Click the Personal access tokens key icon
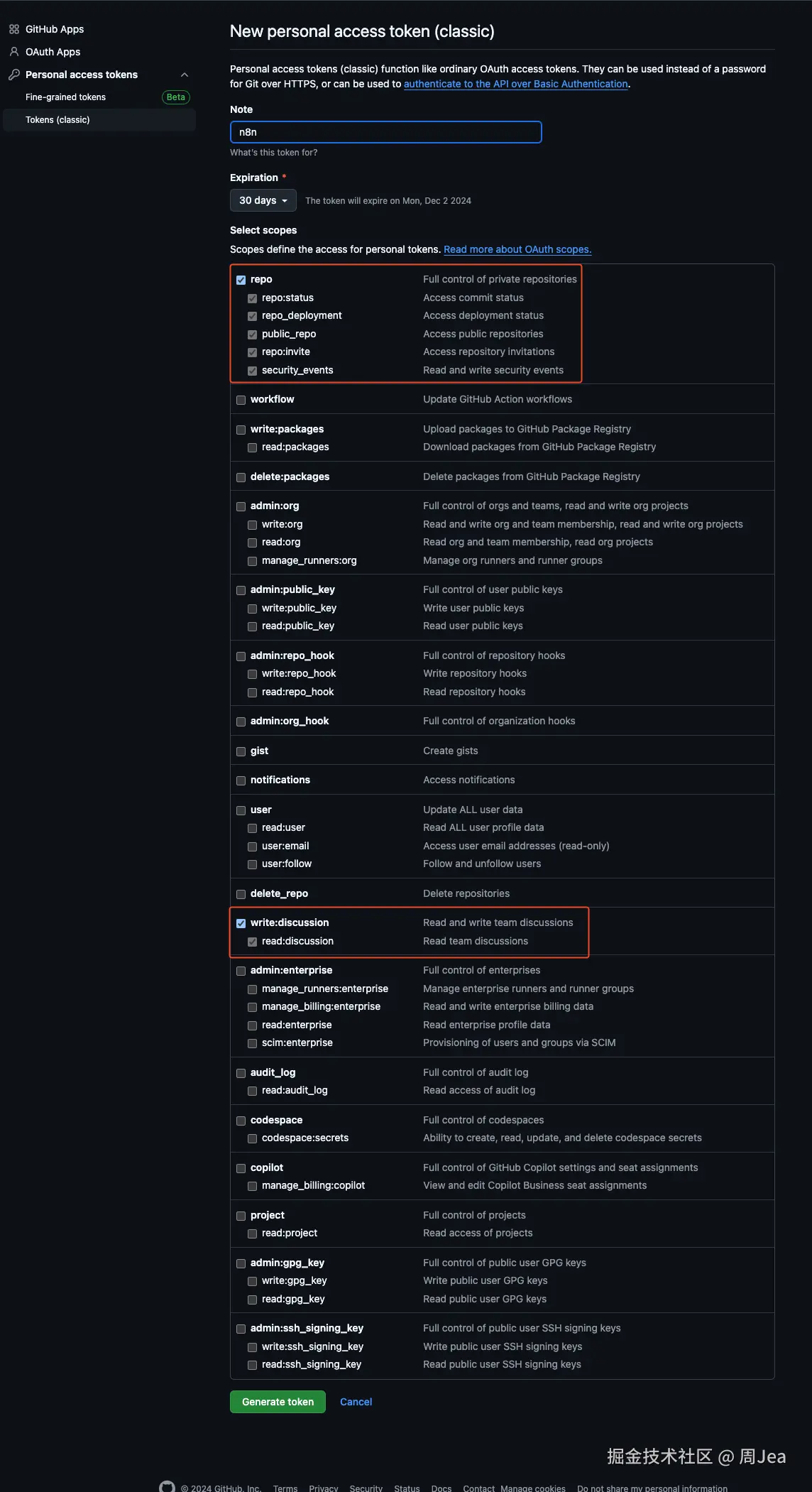 click(x=14, y=75)
